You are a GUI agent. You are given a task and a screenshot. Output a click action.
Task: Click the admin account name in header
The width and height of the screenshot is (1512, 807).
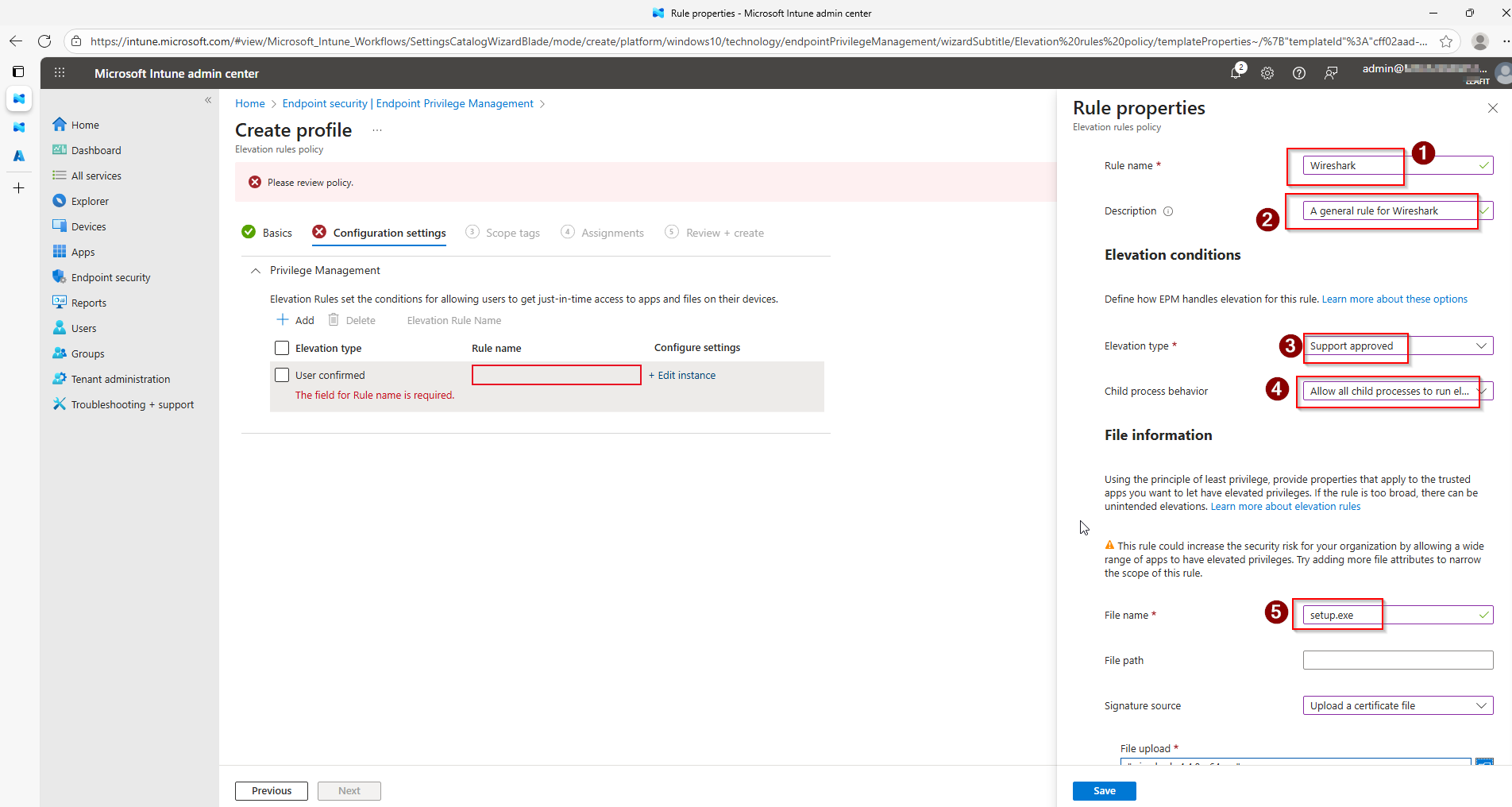coord(1425,69)
